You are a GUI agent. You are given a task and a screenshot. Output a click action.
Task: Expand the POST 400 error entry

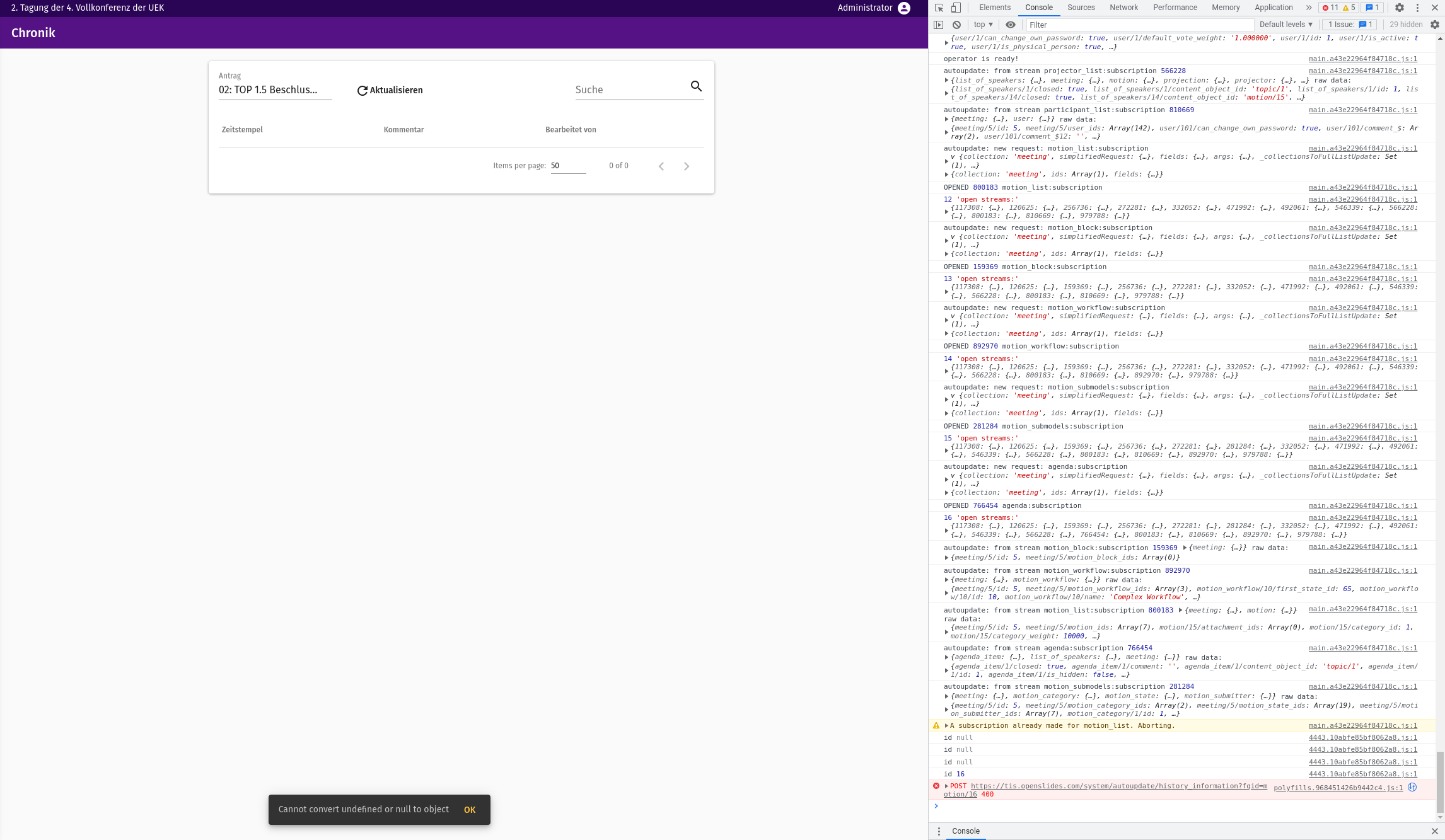[x=946, y=786]
